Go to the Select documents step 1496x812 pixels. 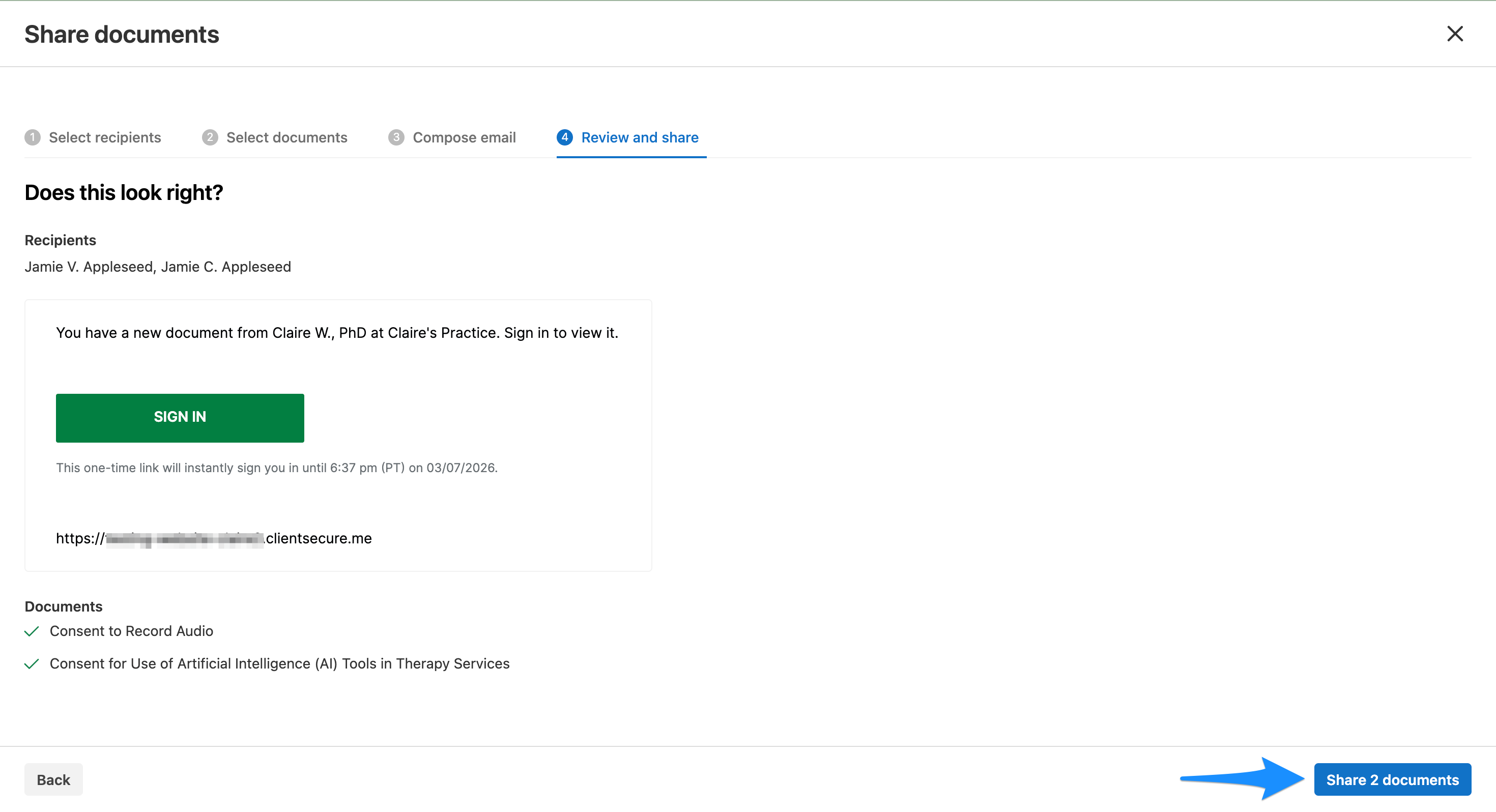[275, 138]
